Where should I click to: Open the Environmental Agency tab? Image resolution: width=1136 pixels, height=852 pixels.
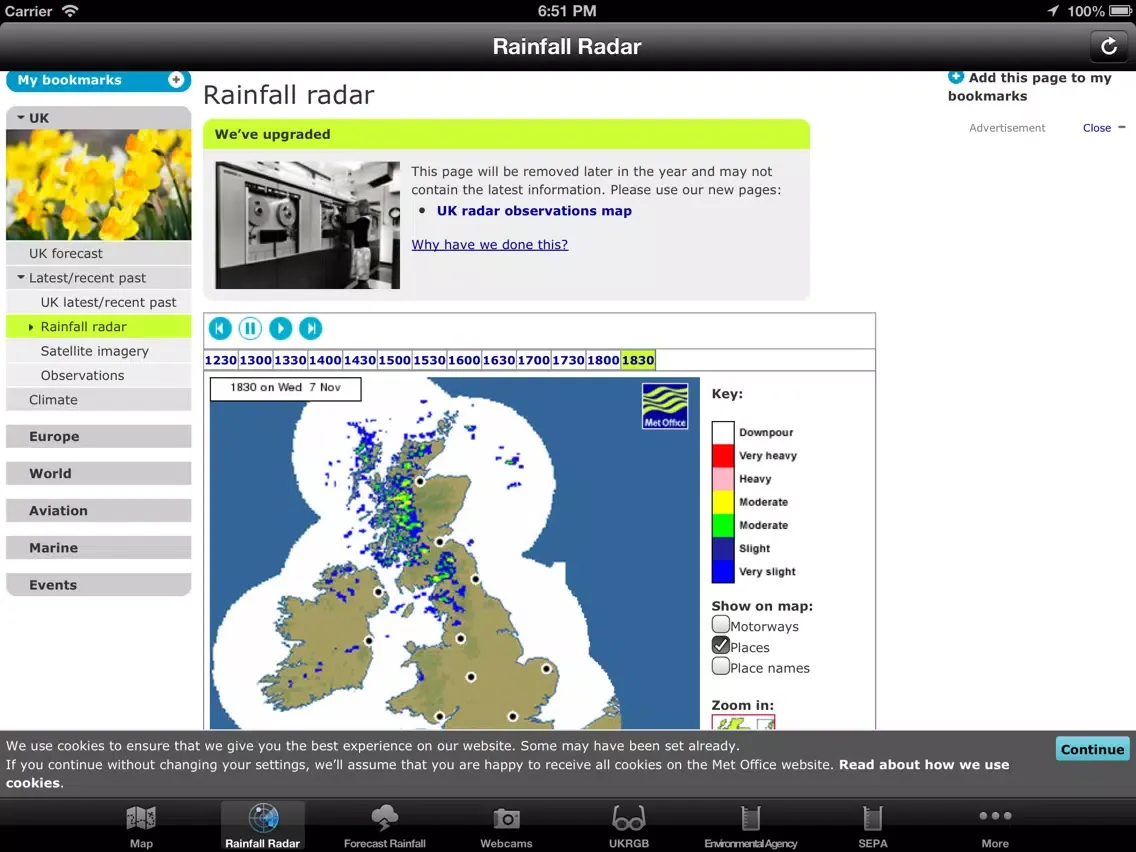751,826
